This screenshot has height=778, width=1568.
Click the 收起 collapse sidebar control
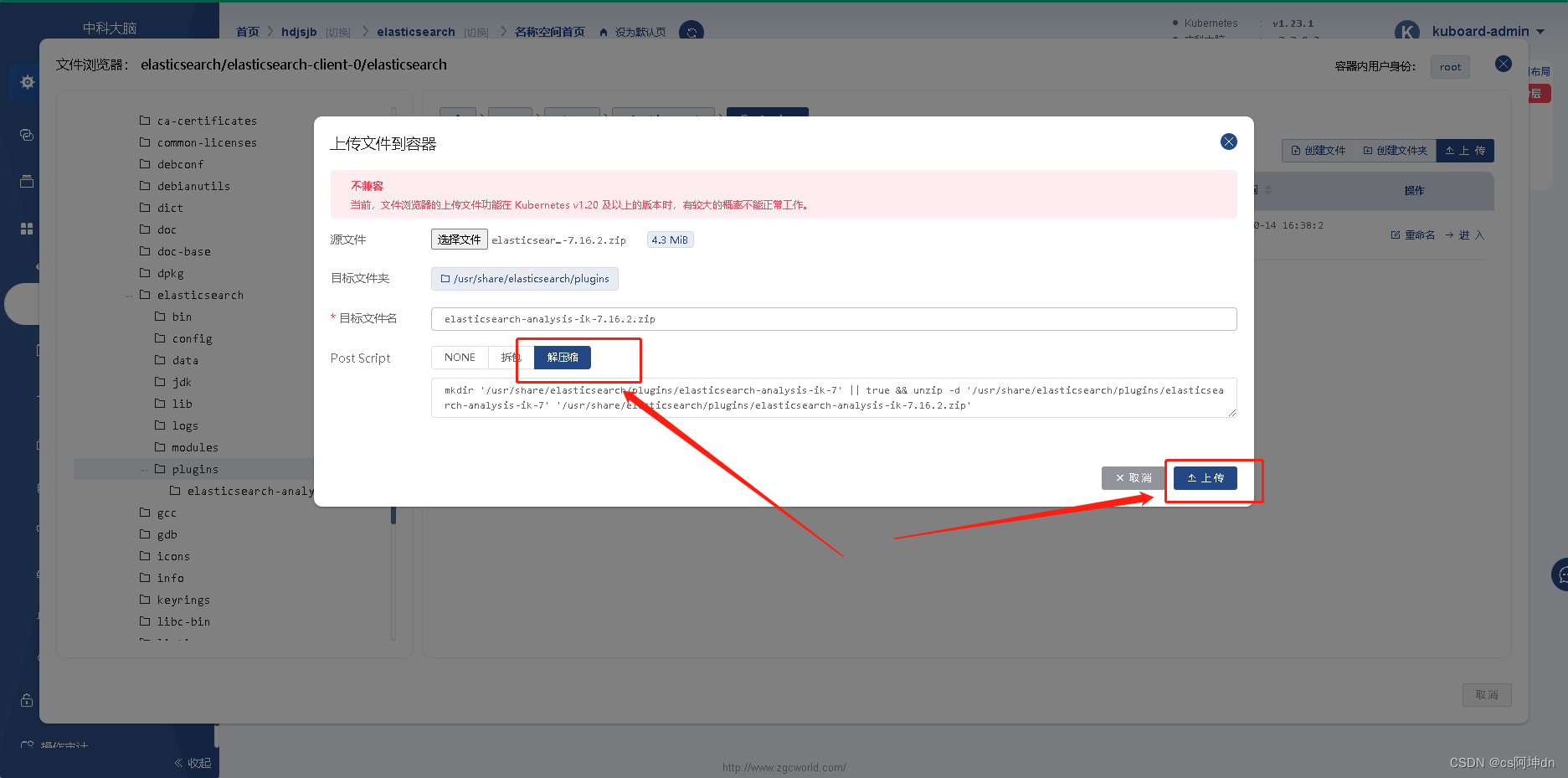(193, 763)
